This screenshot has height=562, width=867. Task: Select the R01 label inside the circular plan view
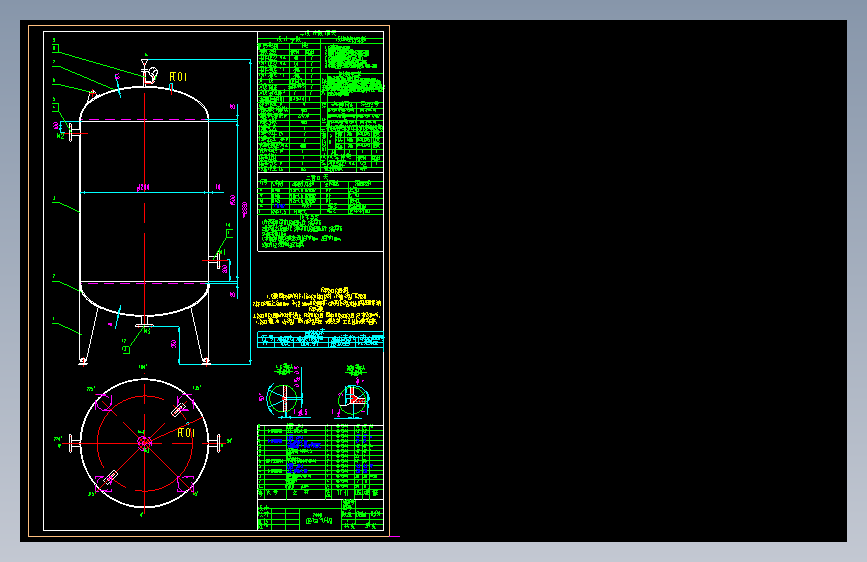point(186,433)
